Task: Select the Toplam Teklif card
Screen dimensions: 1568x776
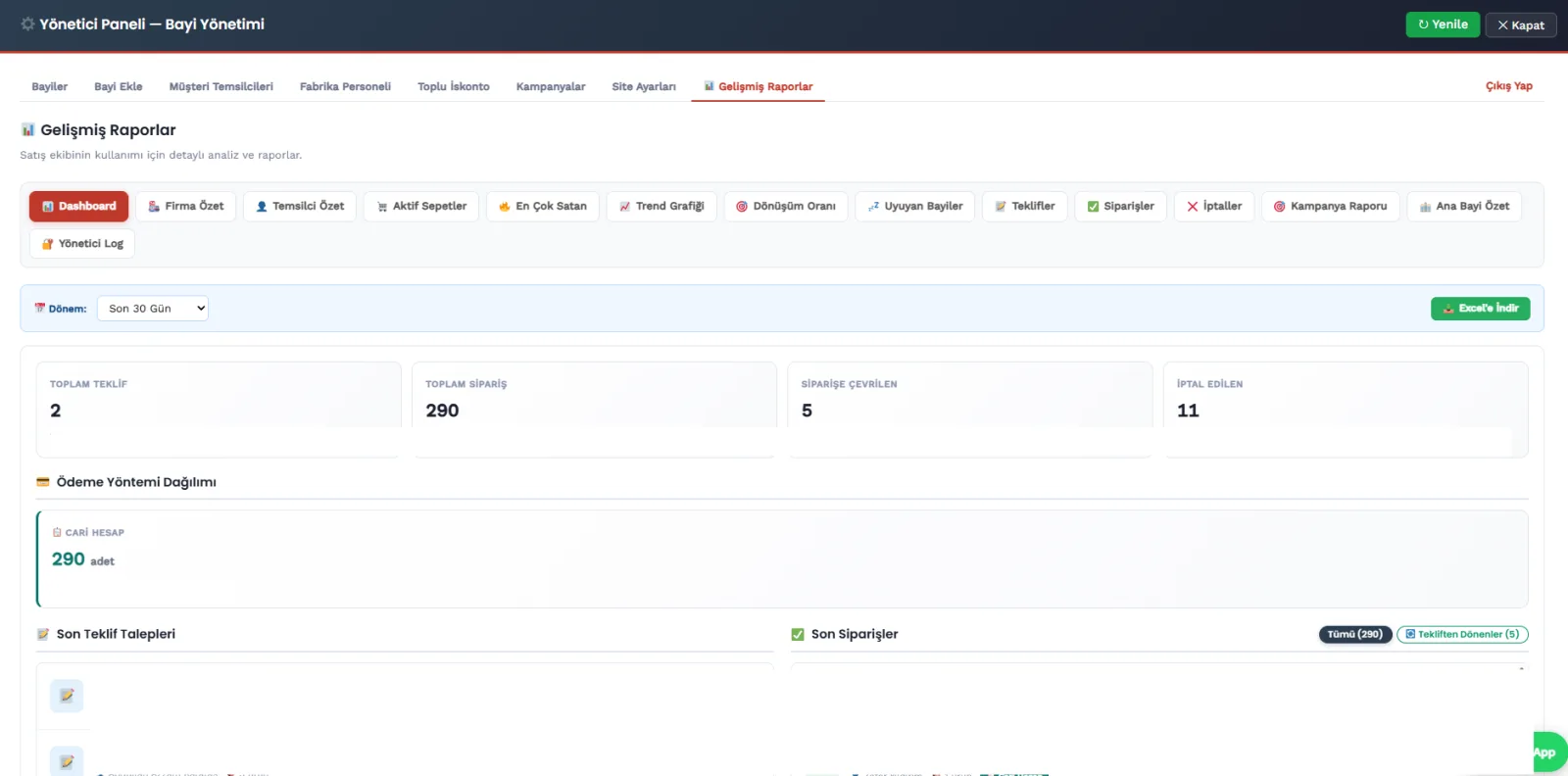Action: (x=219, y=410)
